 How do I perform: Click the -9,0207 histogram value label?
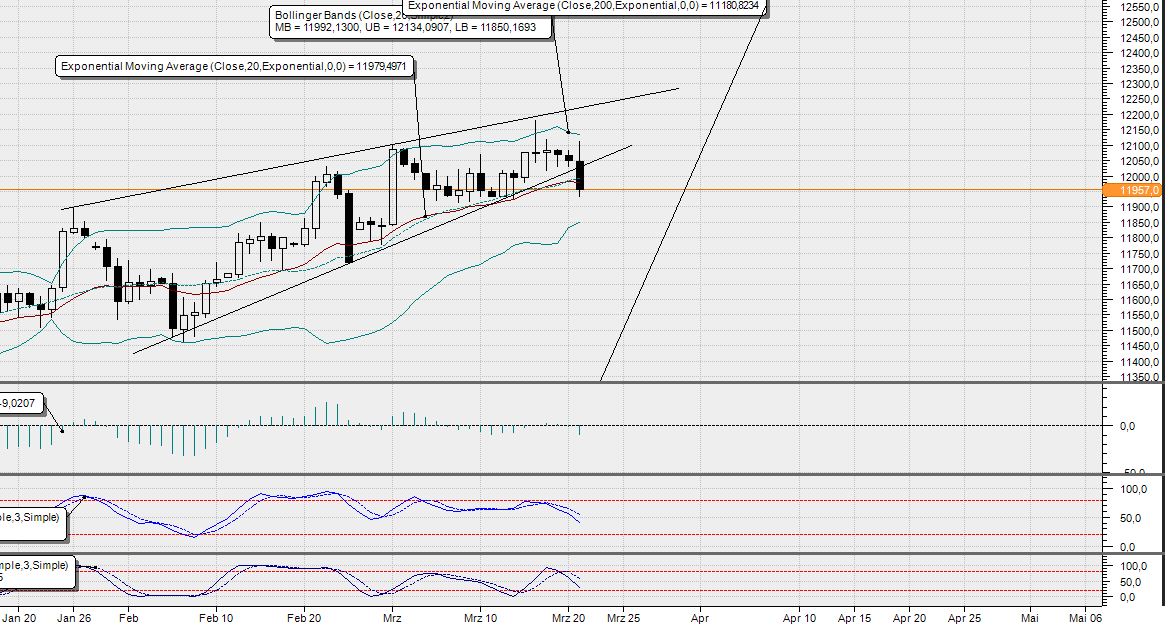(x=21, y=404)
